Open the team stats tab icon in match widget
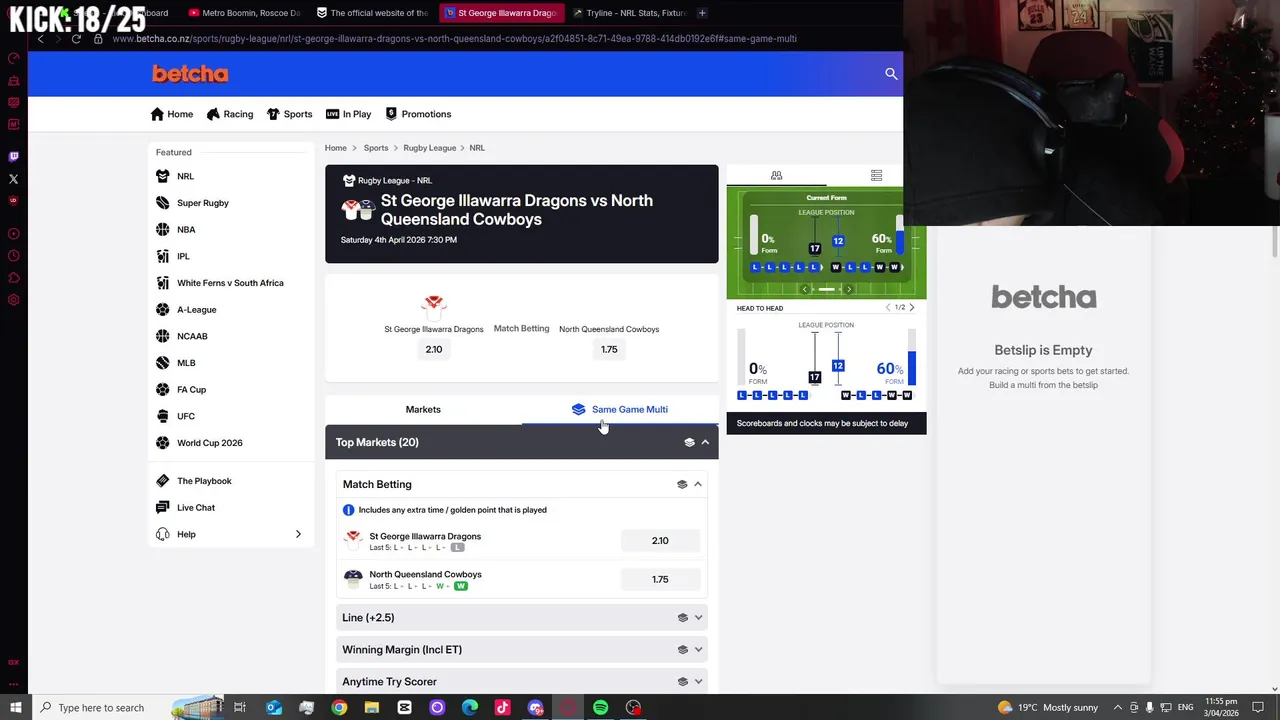The width and height of the screenshot is (1280, 720). (776, 175)
